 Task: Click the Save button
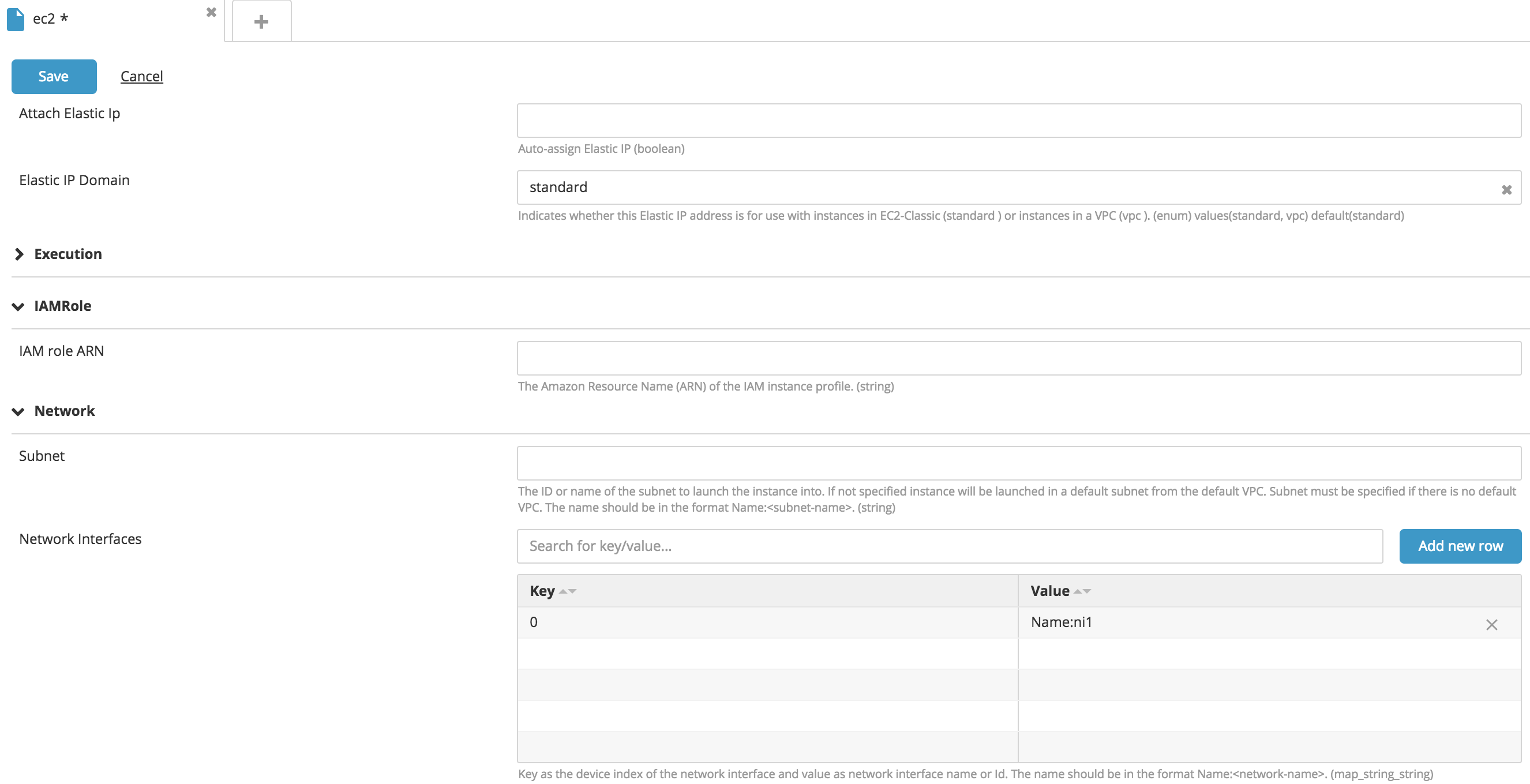[54, 77]
